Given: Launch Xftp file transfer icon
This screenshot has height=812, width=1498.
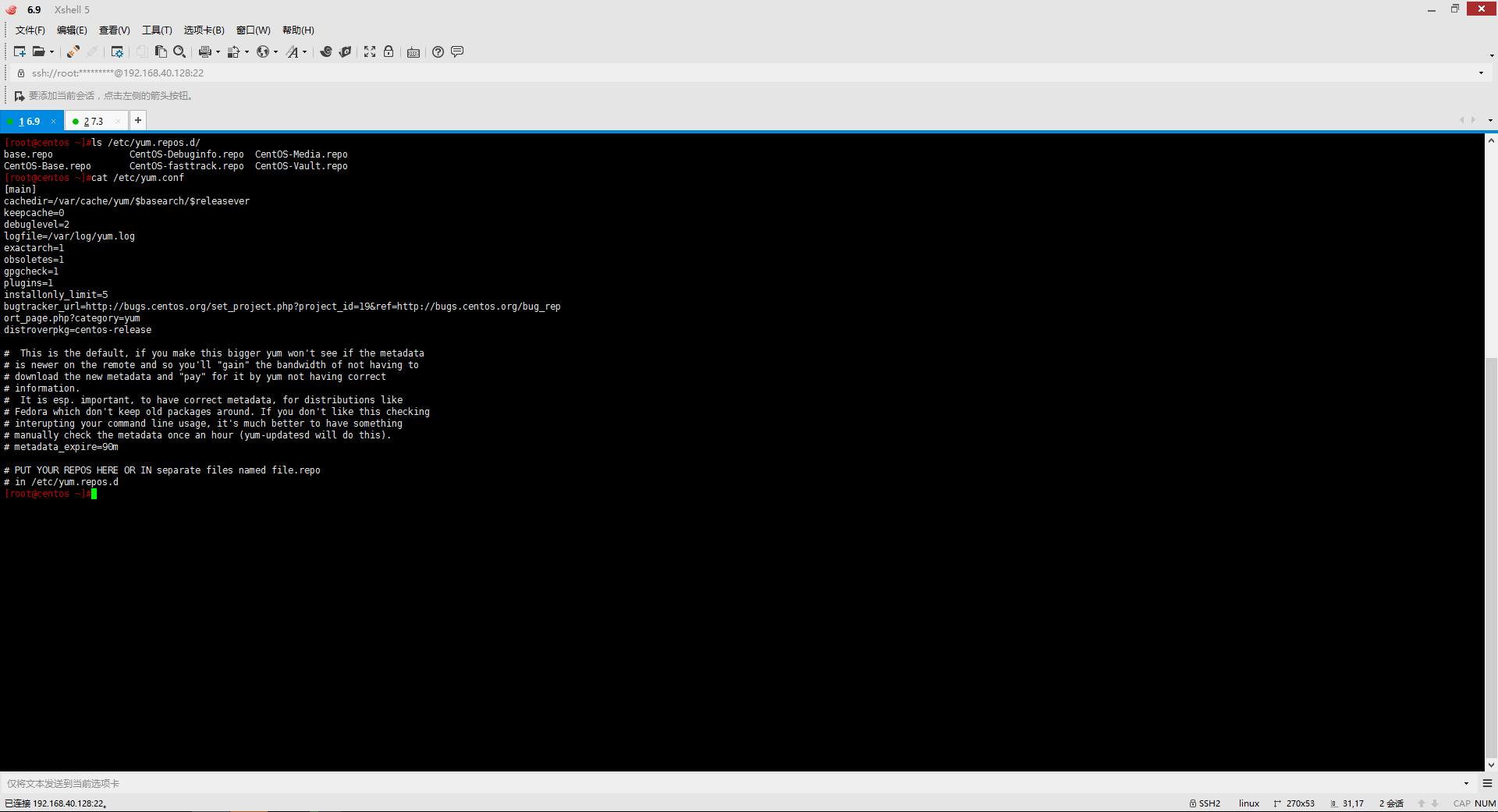Looking at the screenshot, I should [345, 51].
